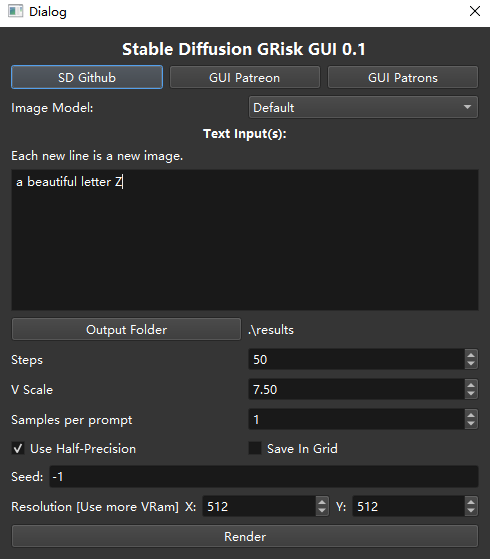Open the SD Github link button
Image resolution: width=490 pixels, height=559 pixels.
click(87, 77)
